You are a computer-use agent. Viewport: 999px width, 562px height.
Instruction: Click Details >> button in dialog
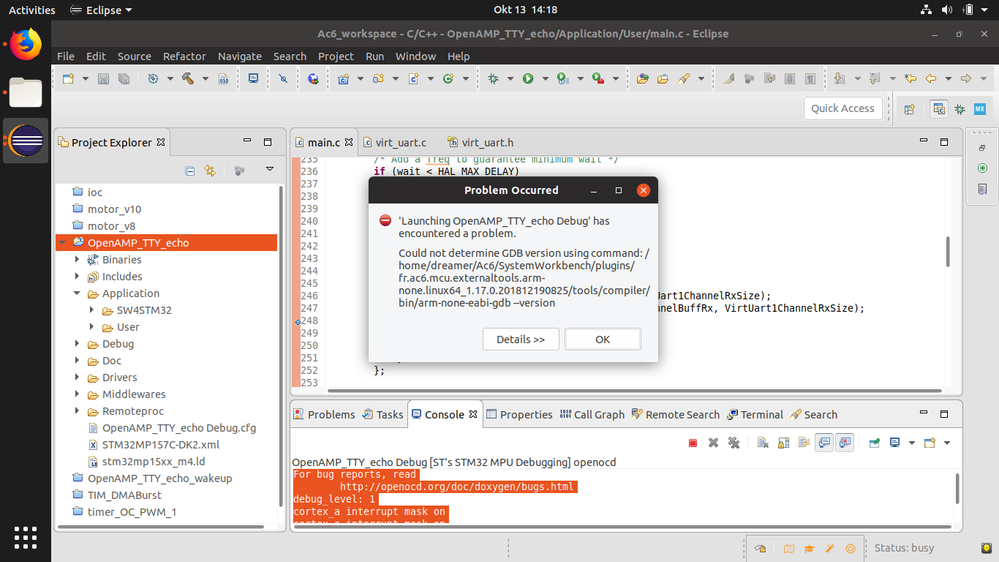[521, 340]
